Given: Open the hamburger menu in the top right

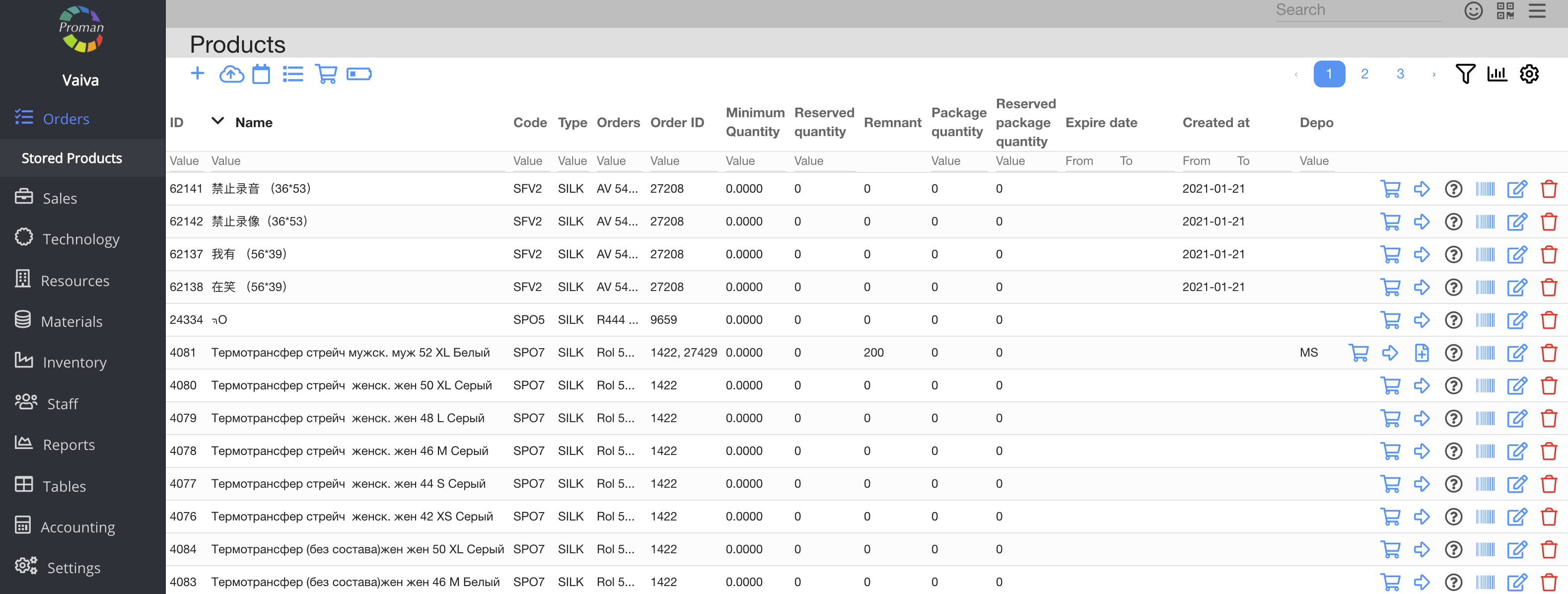Looking at the screenshot, I should 1537,11.
